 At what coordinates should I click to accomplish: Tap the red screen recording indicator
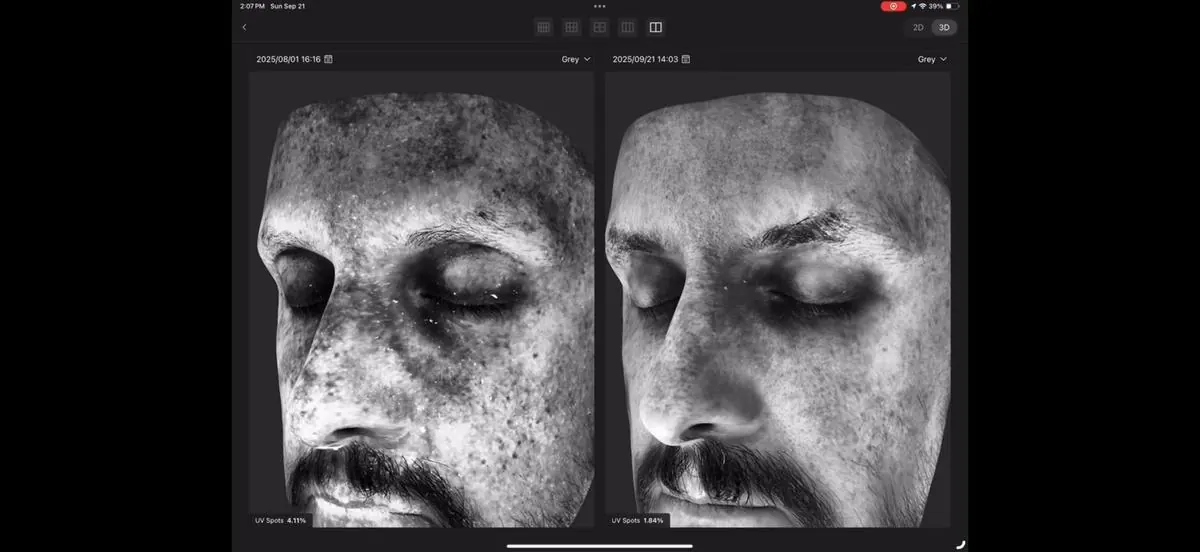click(893, 6)
